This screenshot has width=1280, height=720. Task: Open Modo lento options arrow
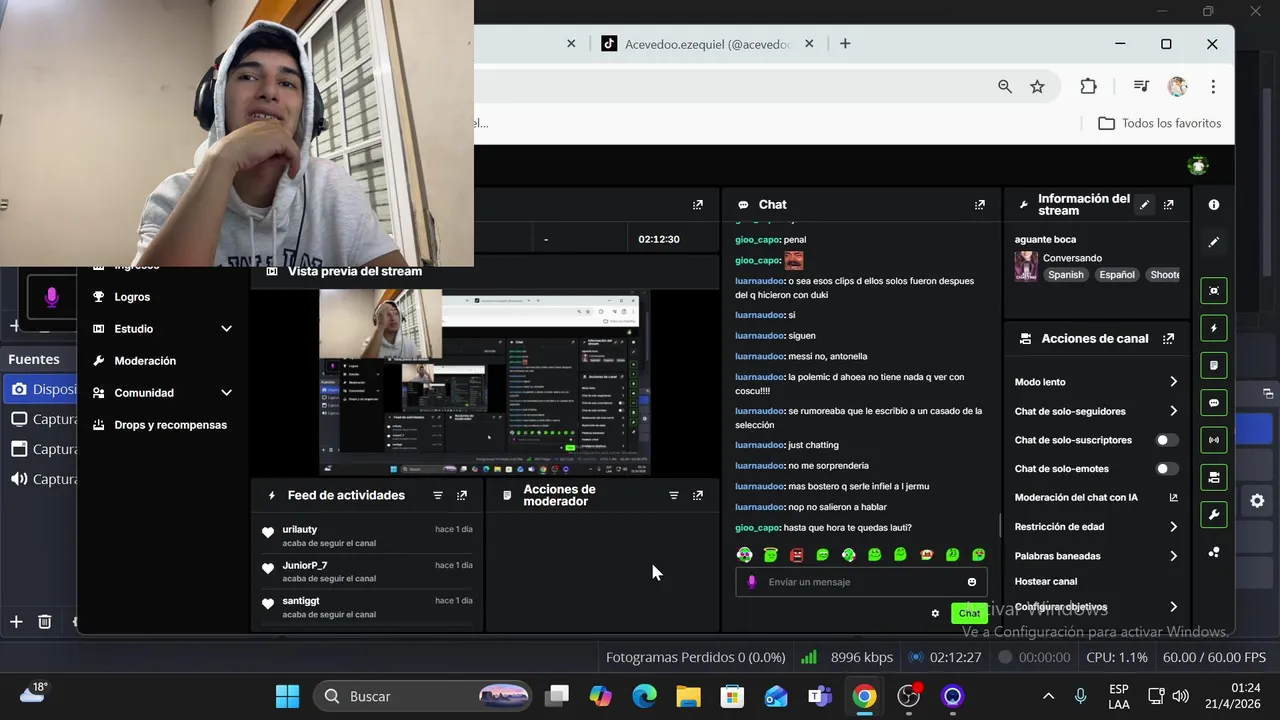(1173, 382)
